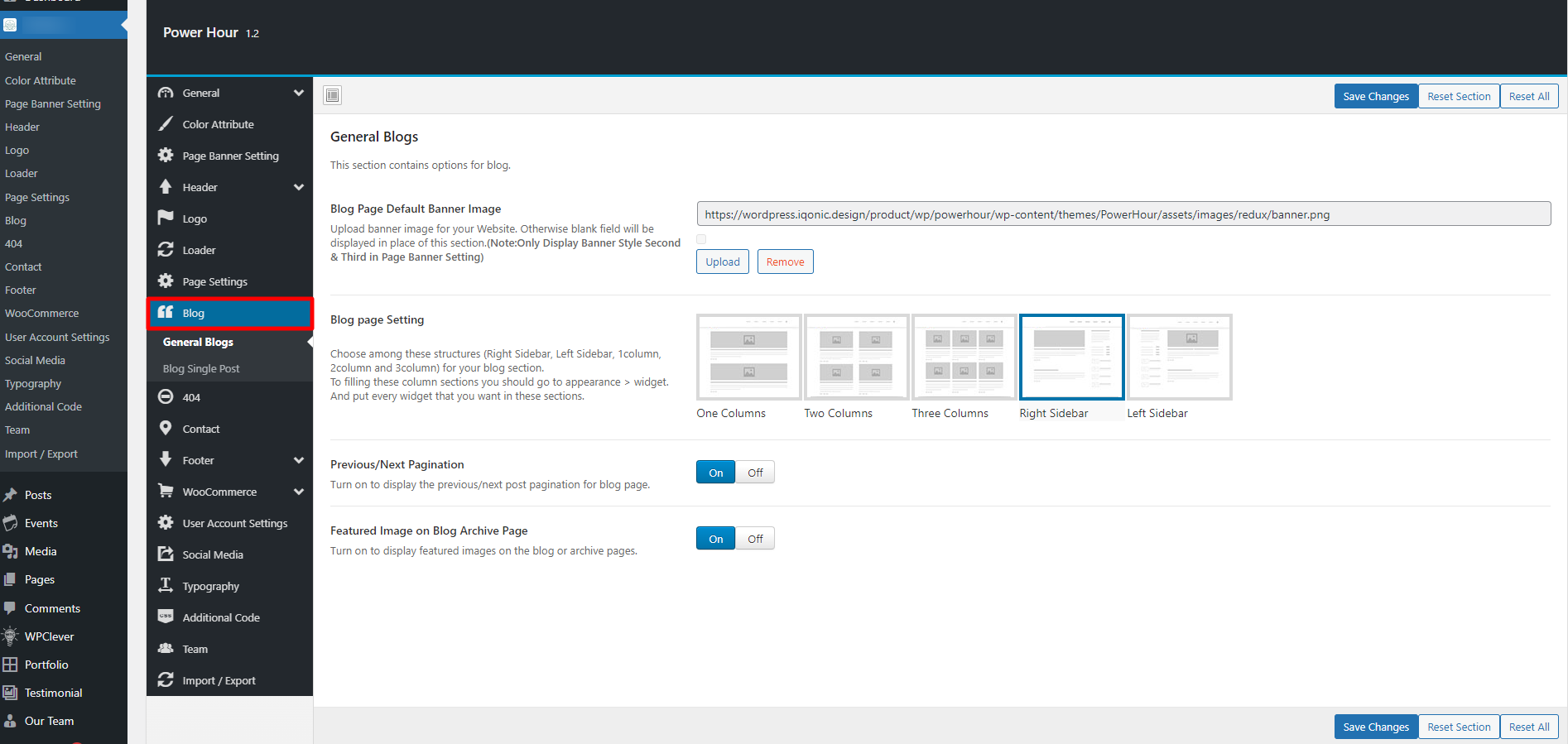Turn Featured Image on Blog Archive On
Viewport: 1568px width, 744px height.
pyautogui.click(x=715, y=539)
